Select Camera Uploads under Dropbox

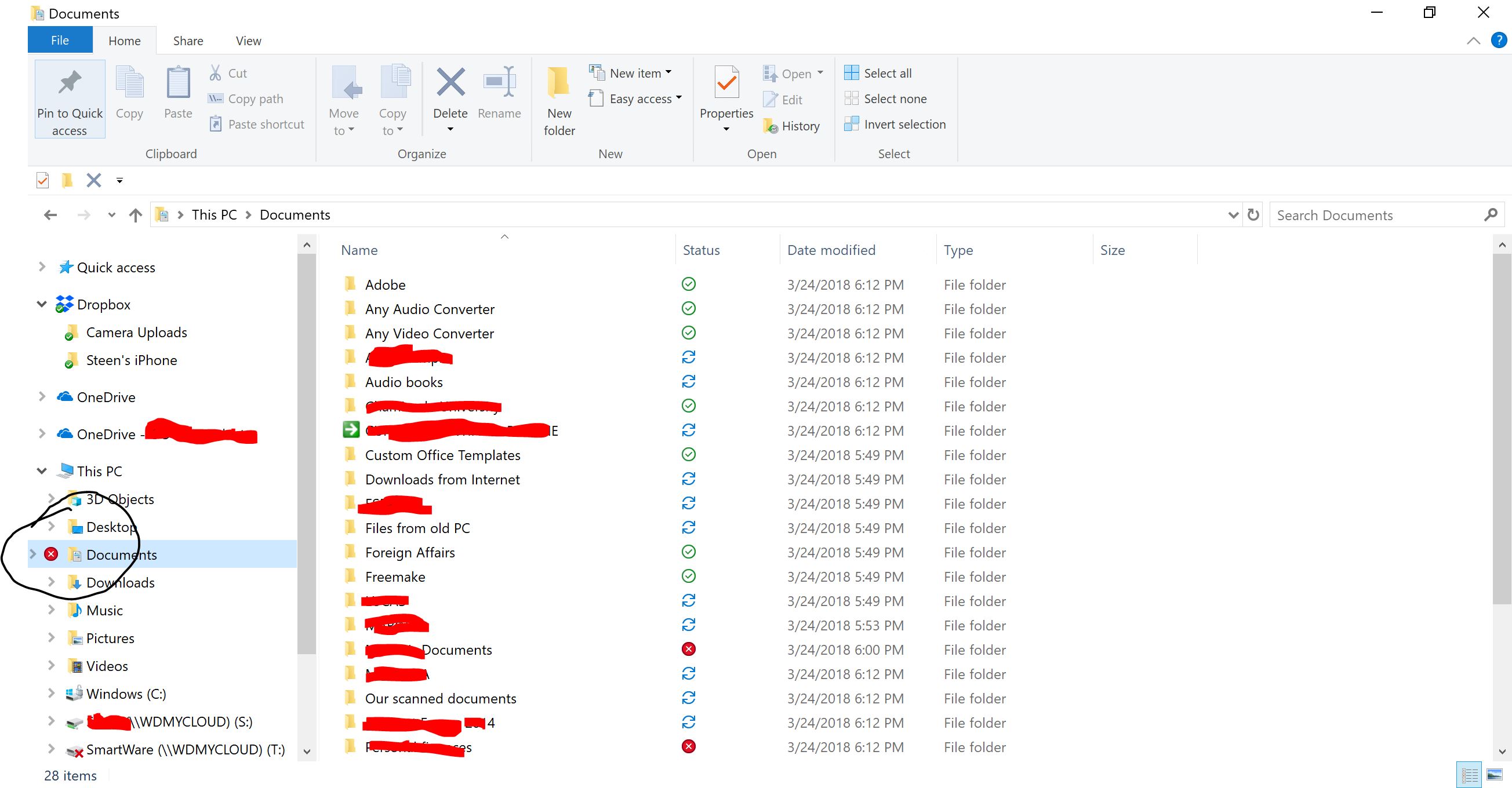click(x=136, y=332)
